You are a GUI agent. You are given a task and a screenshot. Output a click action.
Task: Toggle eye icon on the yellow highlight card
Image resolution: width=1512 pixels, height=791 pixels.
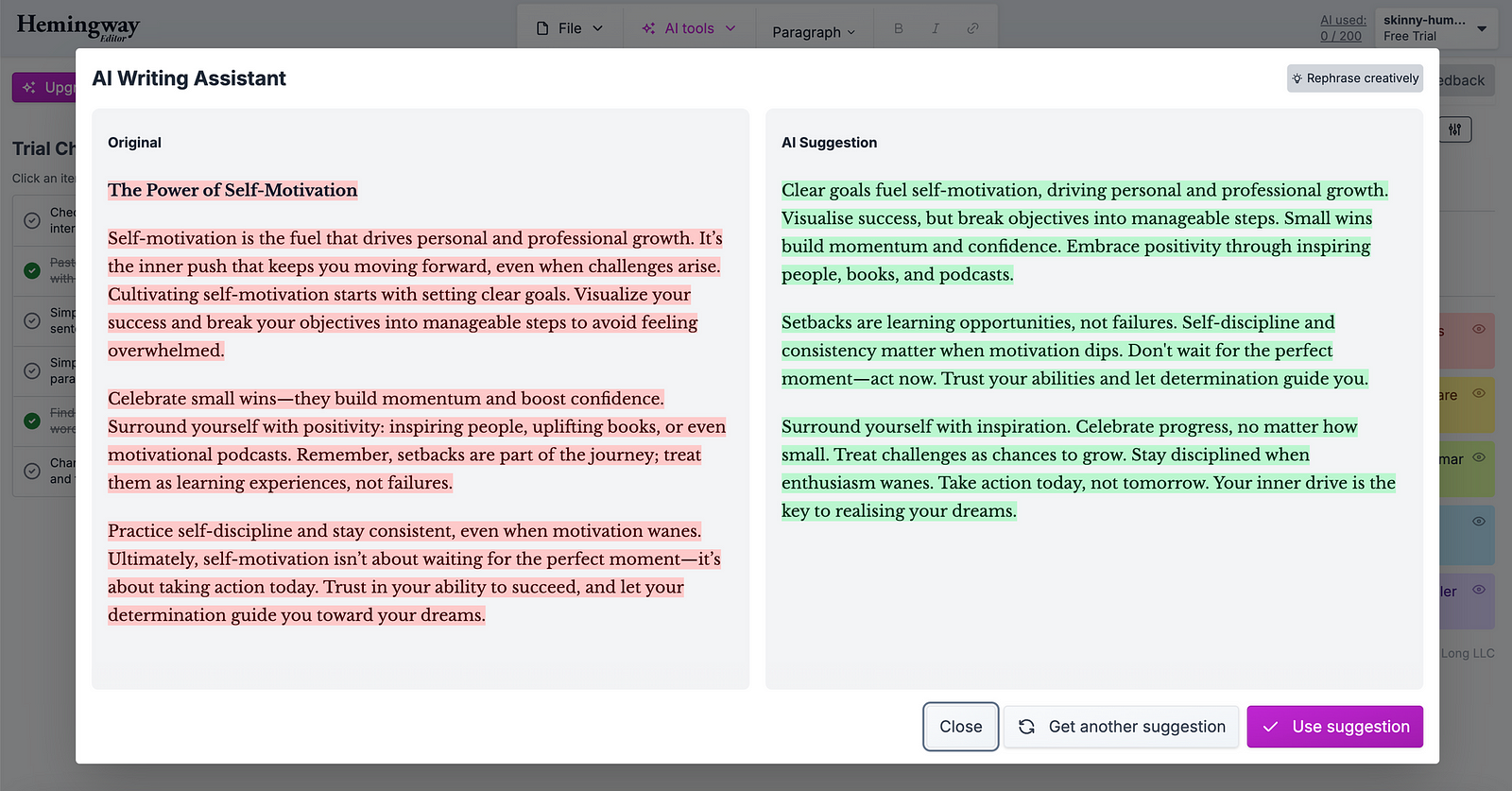pyautogui.click(x=1479, y=393)
